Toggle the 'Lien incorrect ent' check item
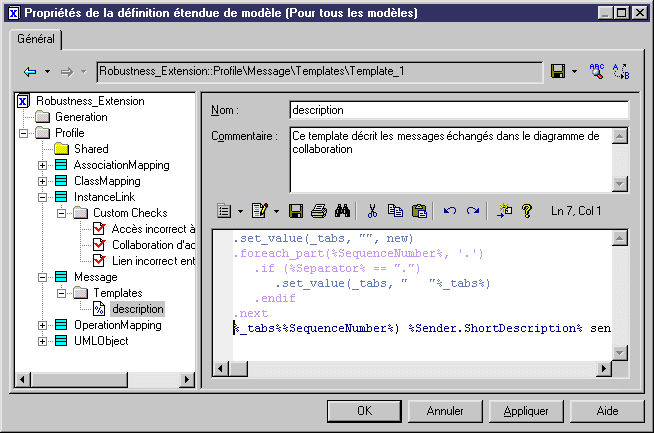This screenshot has width=654, height=433. coord(98,261)
